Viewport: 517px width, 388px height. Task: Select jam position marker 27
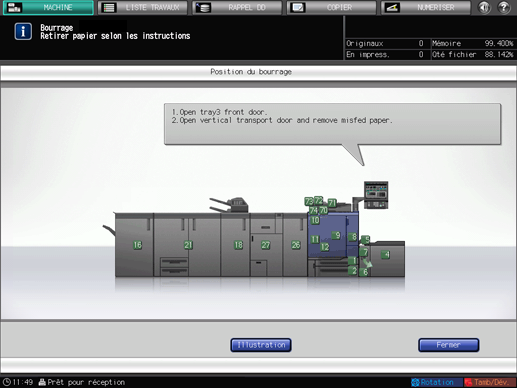(x=266, y=245)
